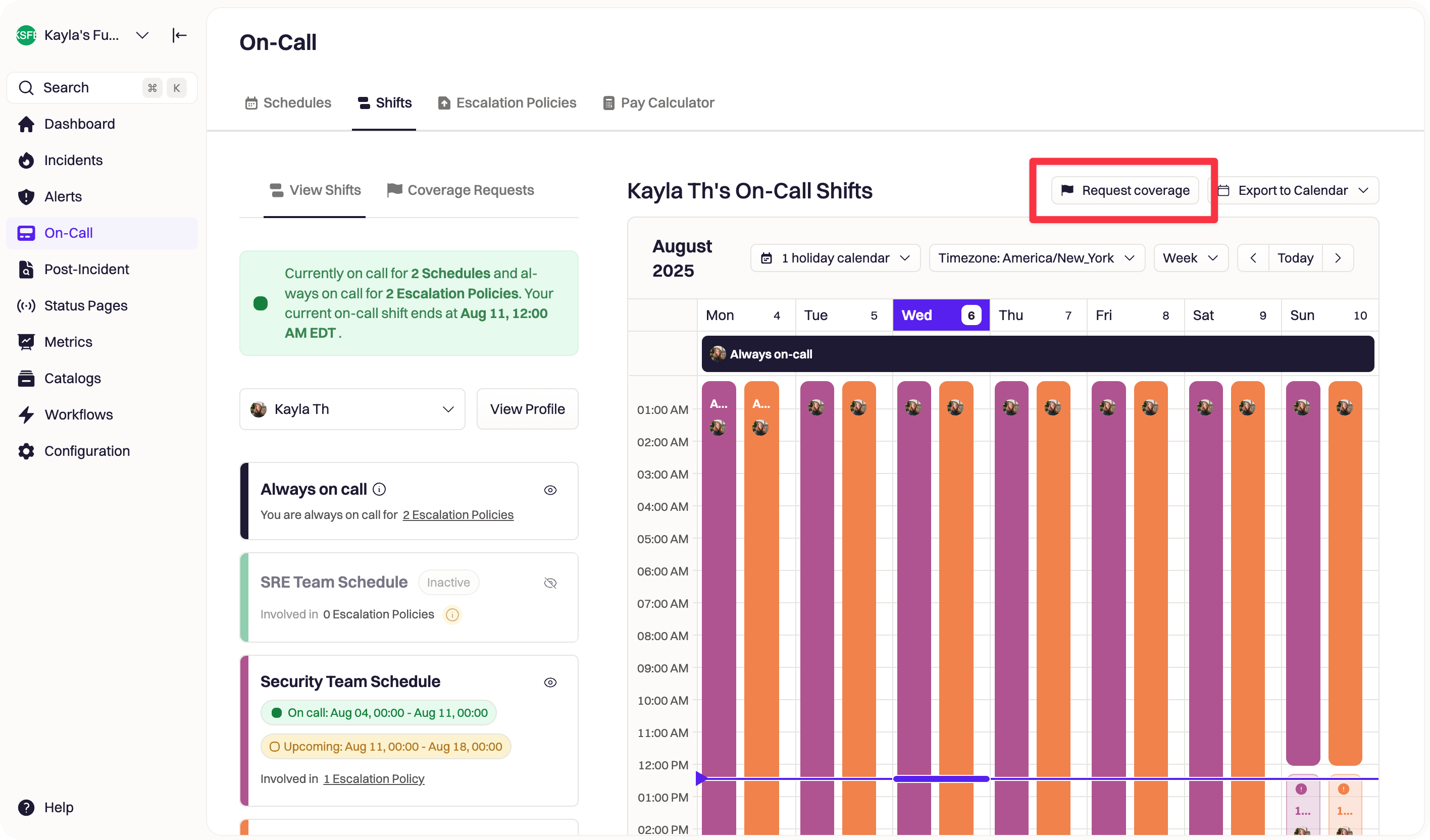The height and width of the screenshot is (840, 1430).
Task: Click the Sun 10 day header
Action: (x=1329, y=315)
